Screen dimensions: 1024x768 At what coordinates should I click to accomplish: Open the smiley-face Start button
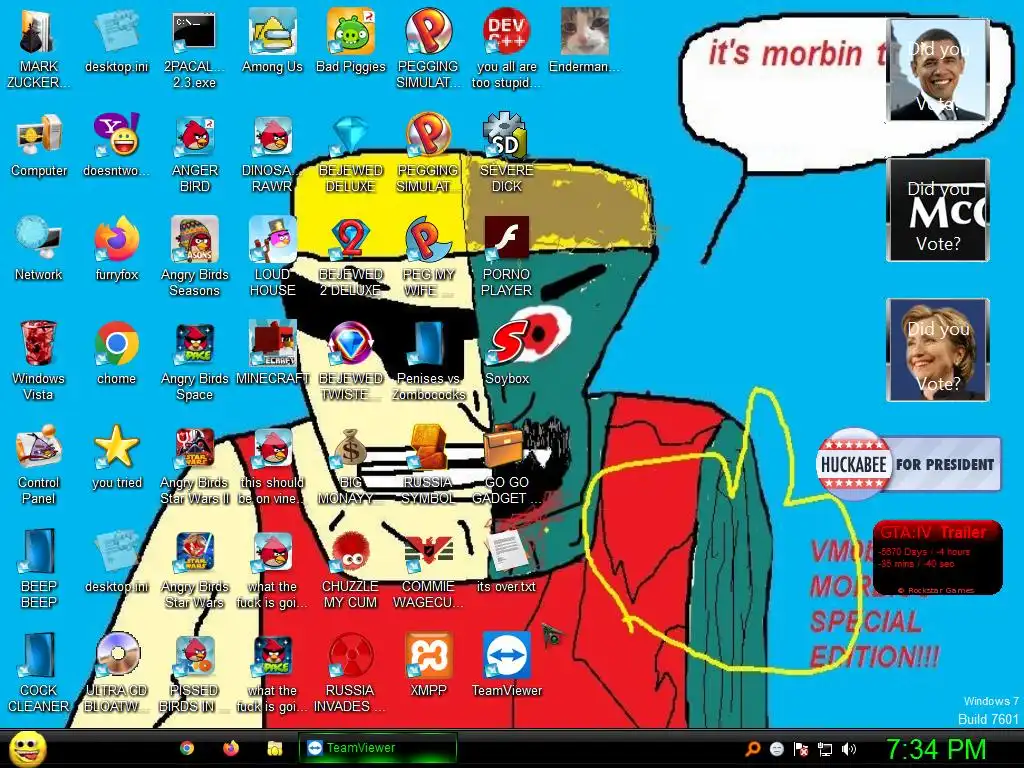click(x=27, y=748)
